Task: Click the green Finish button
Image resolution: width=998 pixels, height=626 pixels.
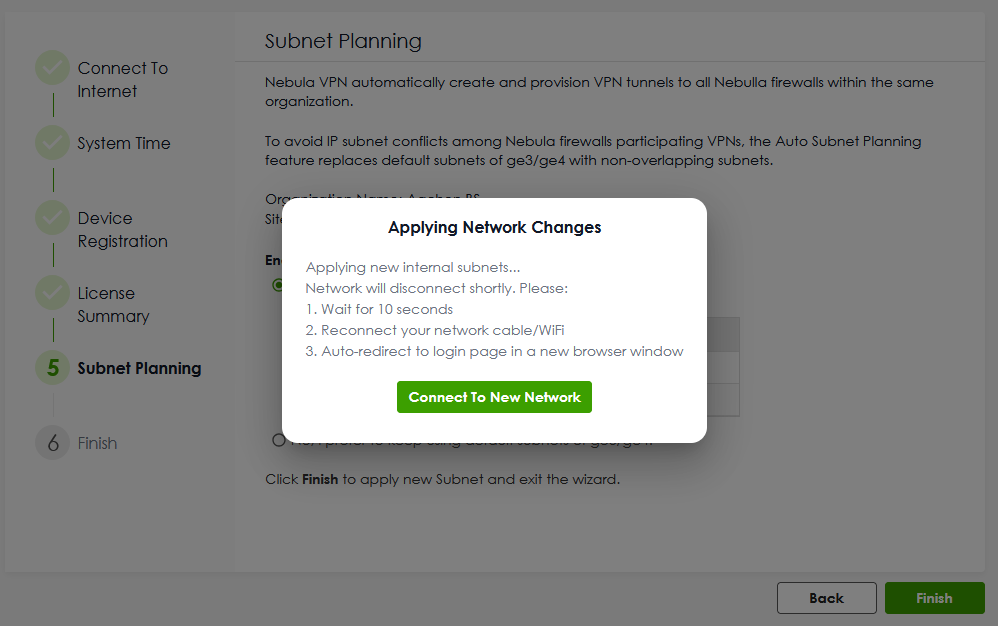Action: pos(934,598)
